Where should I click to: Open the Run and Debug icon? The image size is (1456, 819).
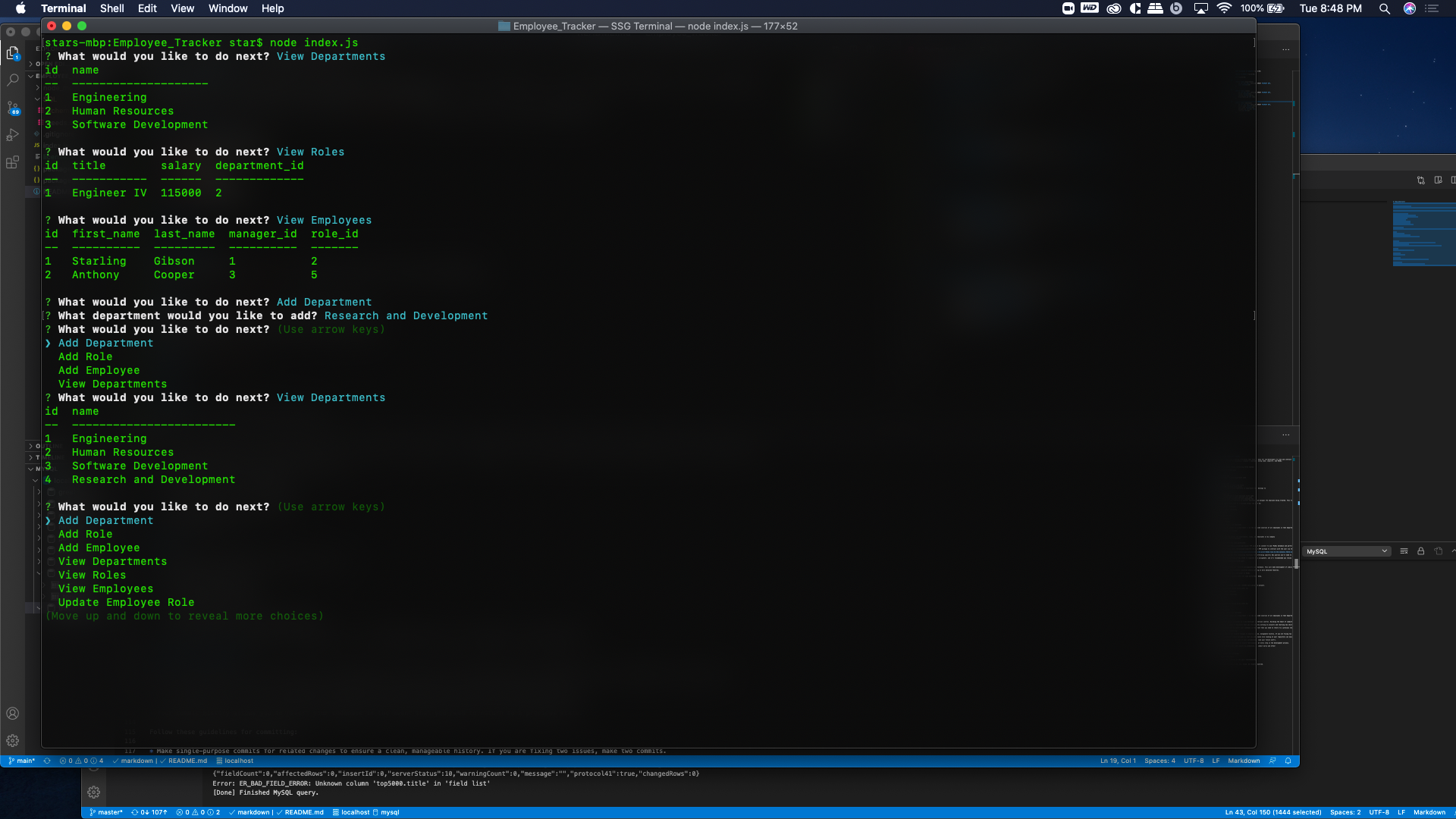pyautogui.click(x=12, y=135)
